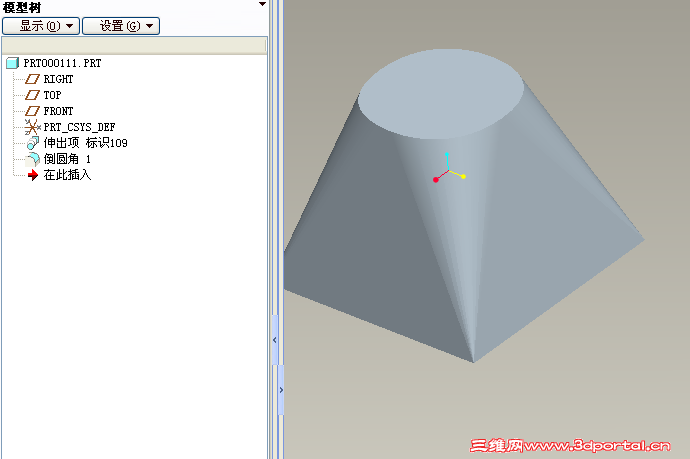The height and width of the screenshot is (459, 690).
Task: Select the 倒圆角 1 feature label
Action: click(x=67, y=159)
